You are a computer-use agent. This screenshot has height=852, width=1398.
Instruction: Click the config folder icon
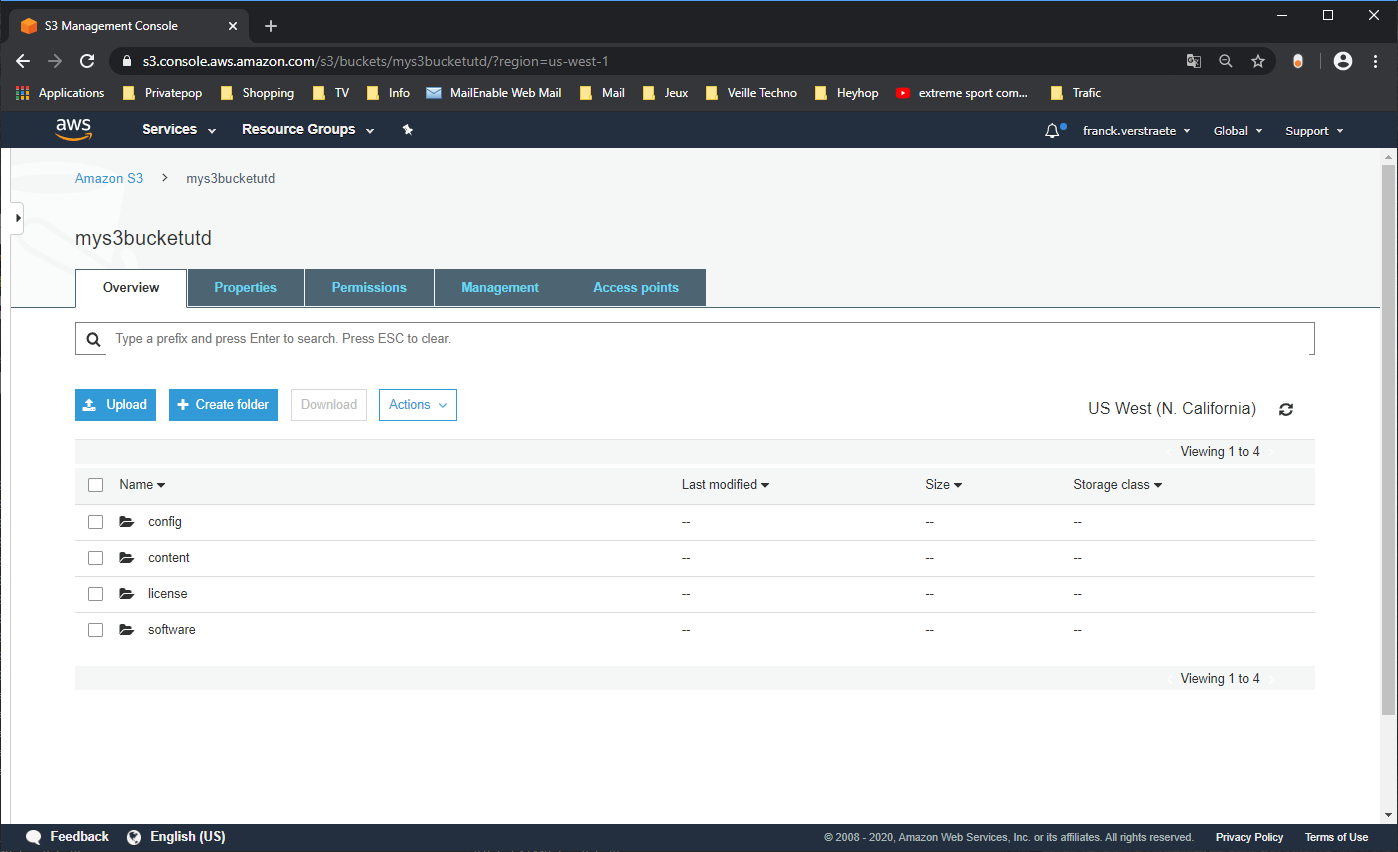coord(127,522)
